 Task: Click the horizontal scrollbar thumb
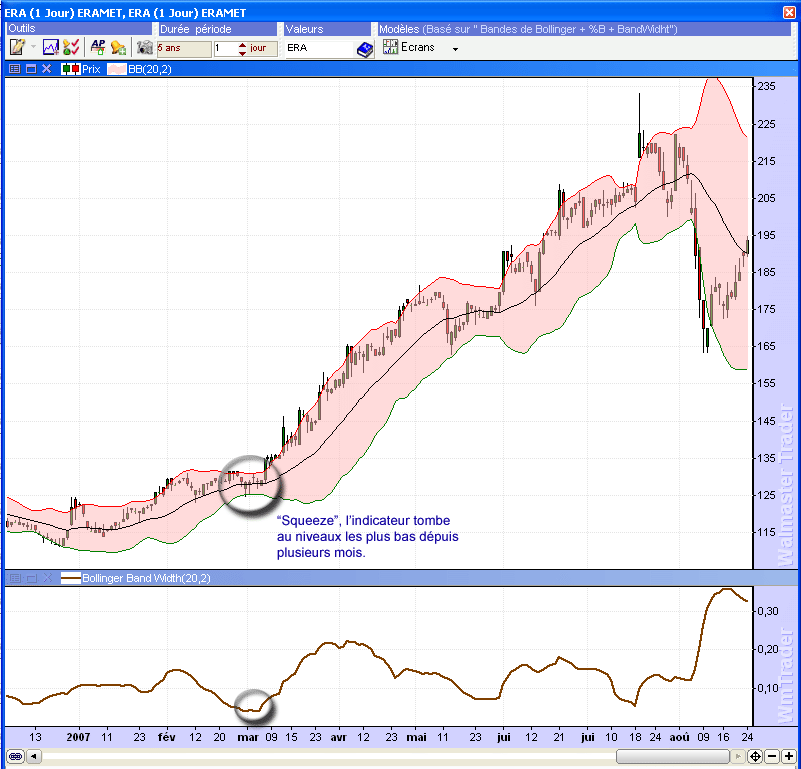click(672, 756)
